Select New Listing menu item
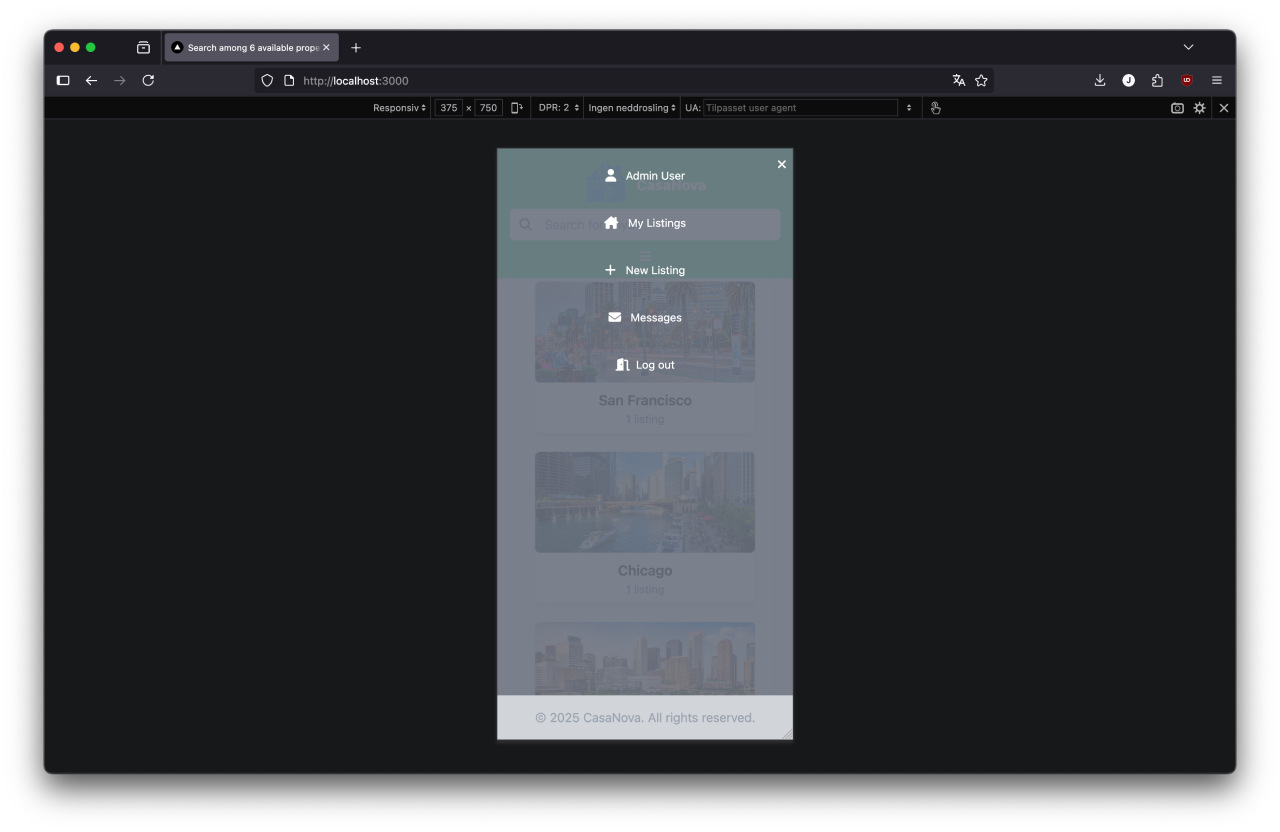The height and width of the screenshot is (832, 1280). coord(645,270)
